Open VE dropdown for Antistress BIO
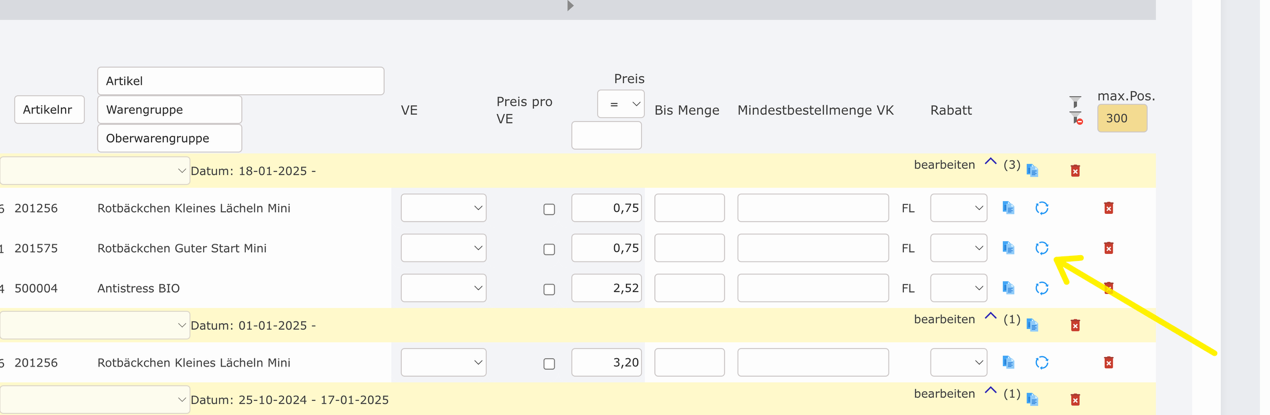1270x415 pixels. click(443, 288)
